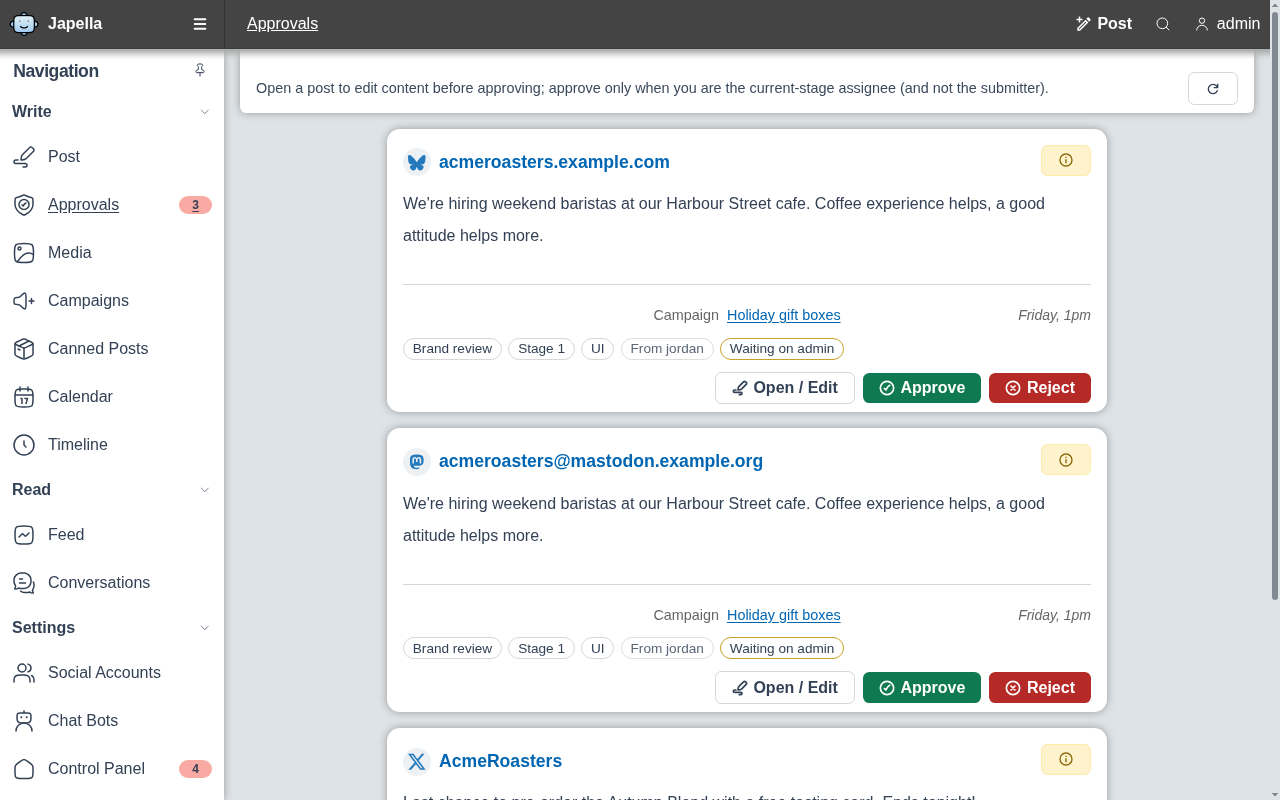Open Social Accounts settings

coord(112,673)
